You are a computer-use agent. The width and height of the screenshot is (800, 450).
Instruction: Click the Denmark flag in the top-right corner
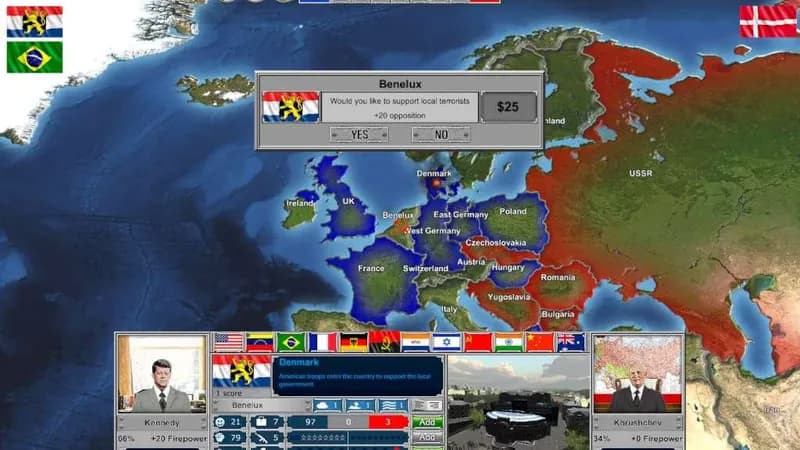point(769,22)
